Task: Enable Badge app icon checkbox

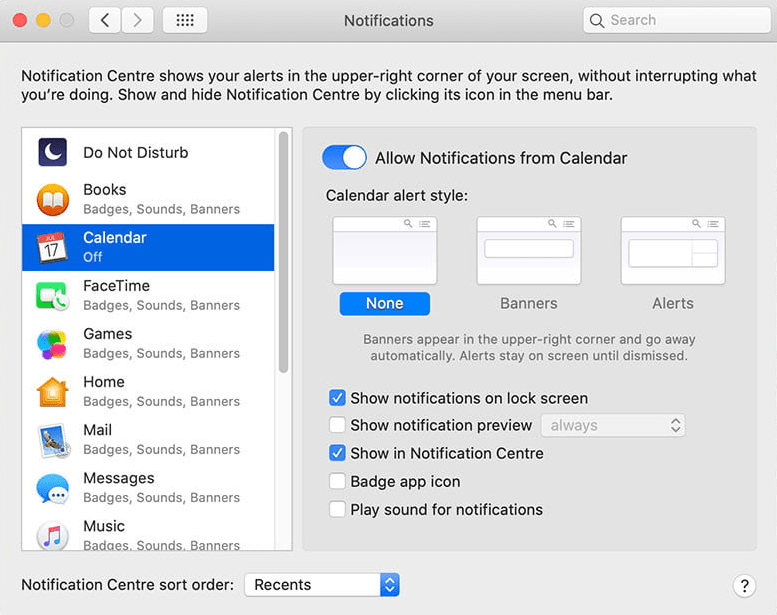Action: click(x=337, y=481)
